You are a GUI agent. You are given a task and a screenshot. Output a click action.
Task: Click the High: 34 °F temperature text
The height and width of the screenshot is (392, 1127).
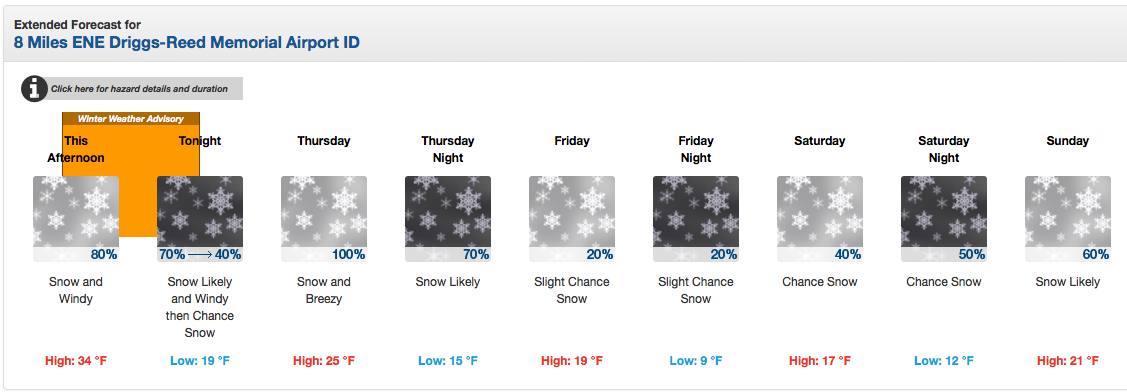76,360
